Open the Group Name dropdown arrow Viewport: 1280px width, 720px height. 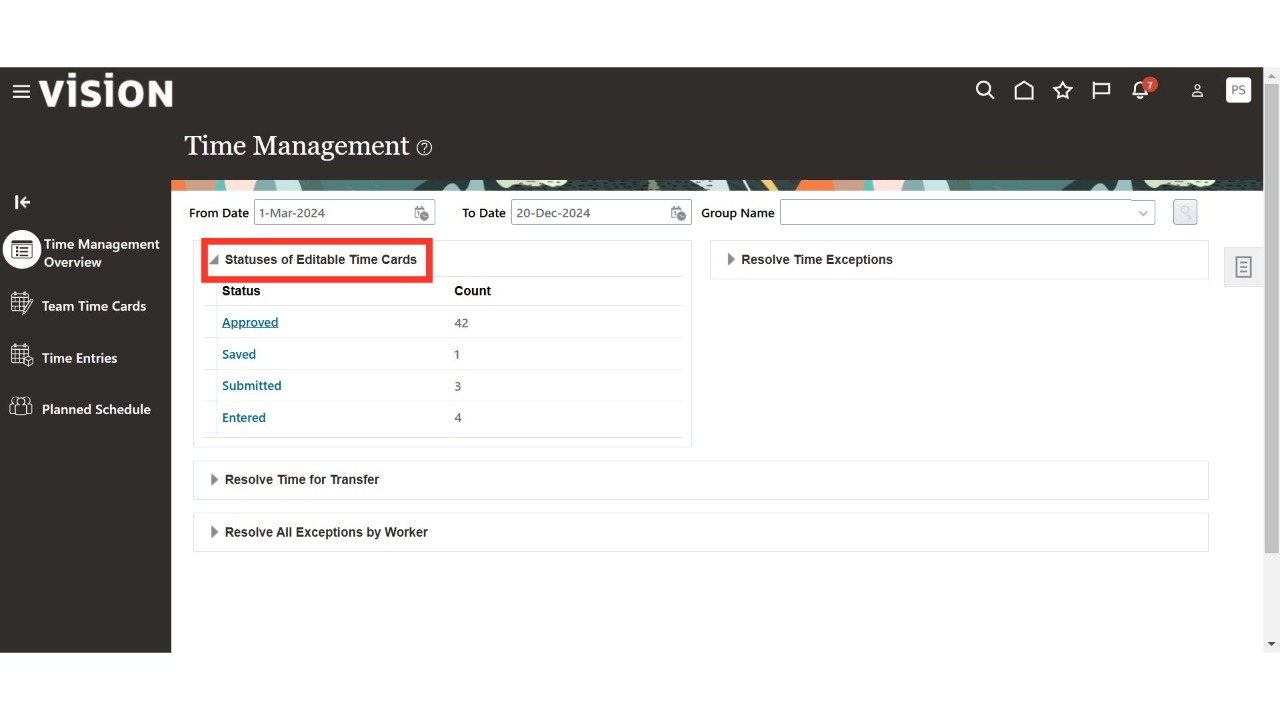1143,213
